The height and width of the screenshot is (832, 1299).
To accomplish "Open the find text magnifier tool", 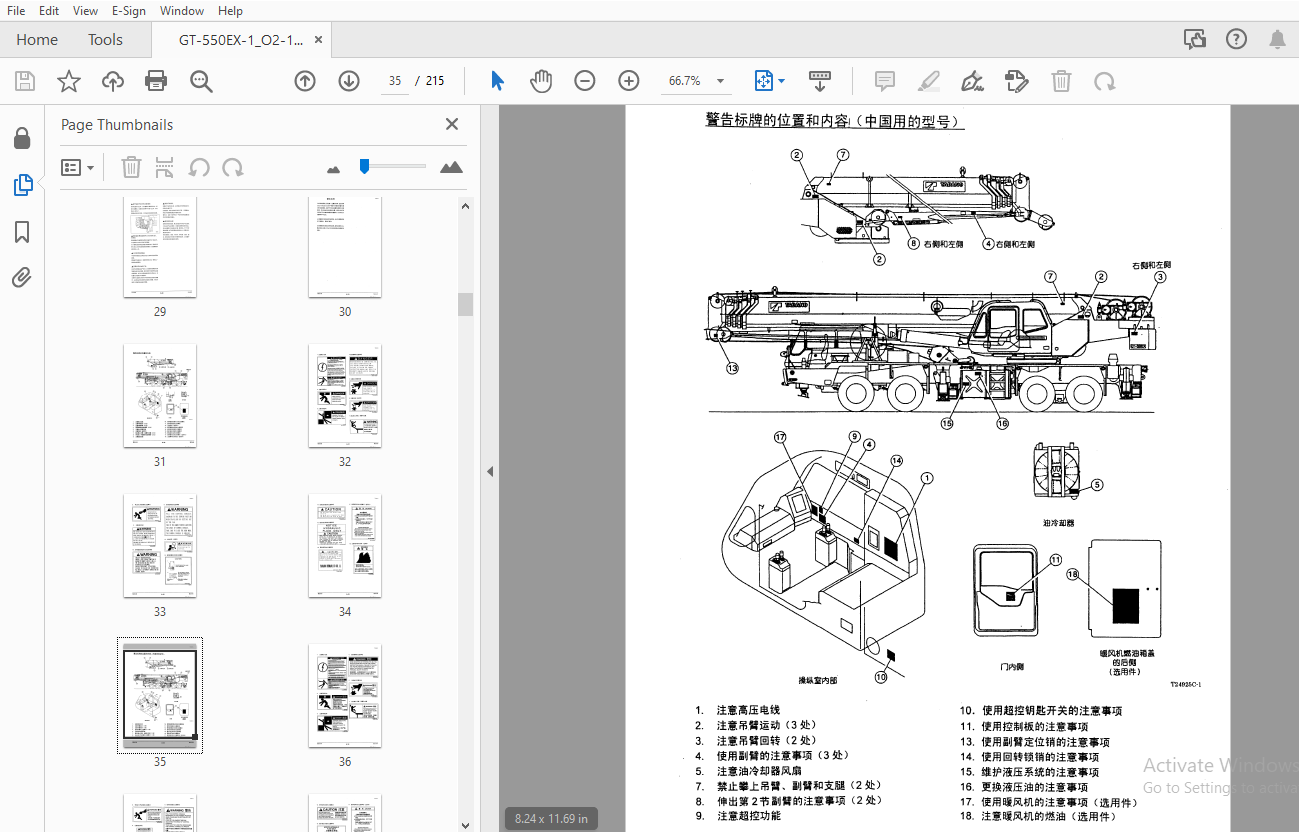I will pos(201,81).
